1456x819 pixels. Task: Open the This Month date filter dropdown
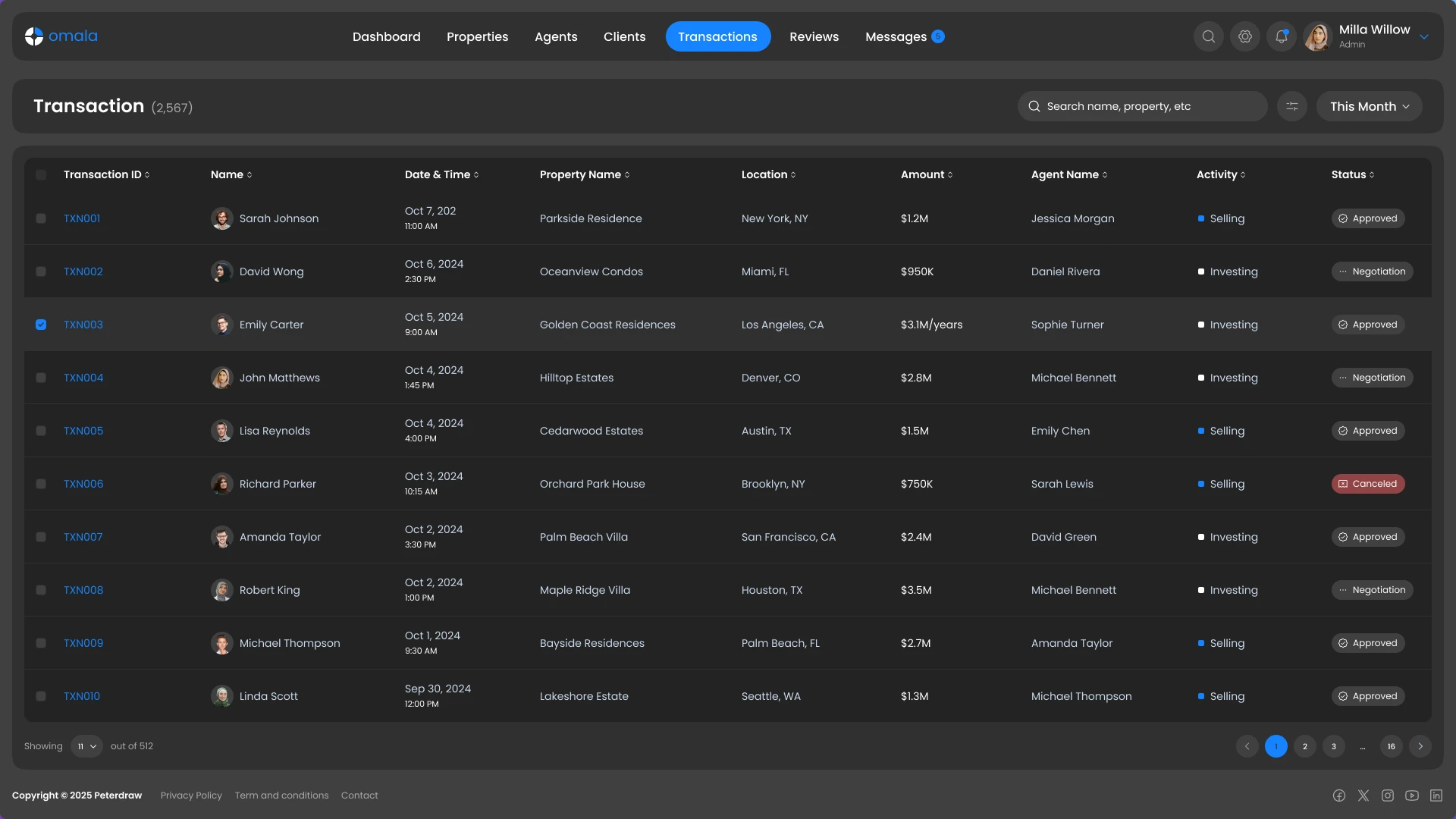point(1369,106)
